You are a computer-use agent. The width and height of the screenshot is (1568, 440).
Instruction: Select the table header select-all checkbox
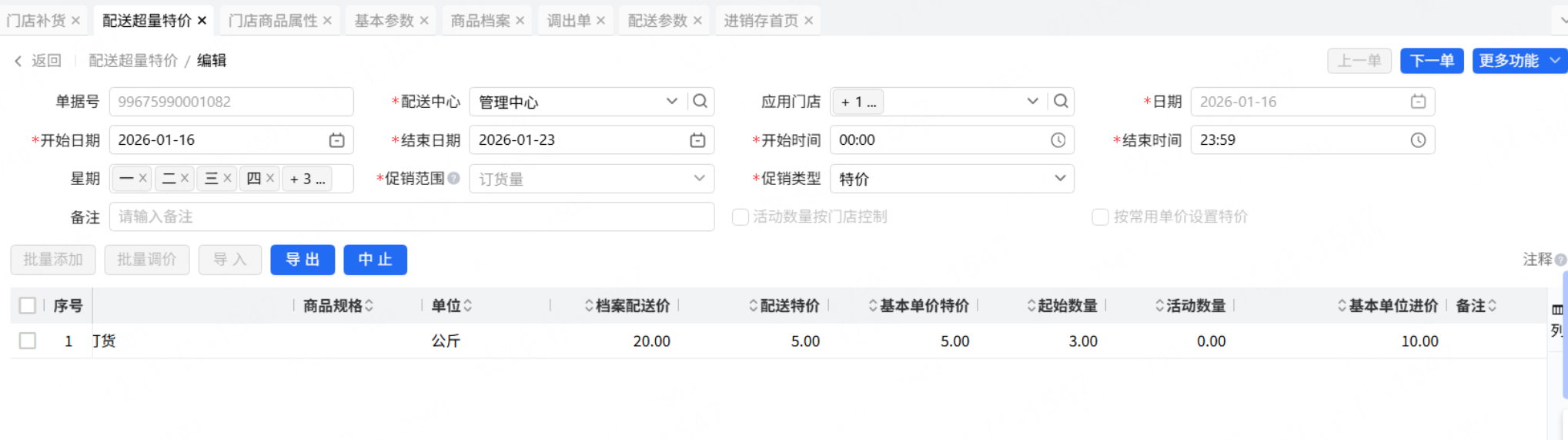tap(28, 306)
